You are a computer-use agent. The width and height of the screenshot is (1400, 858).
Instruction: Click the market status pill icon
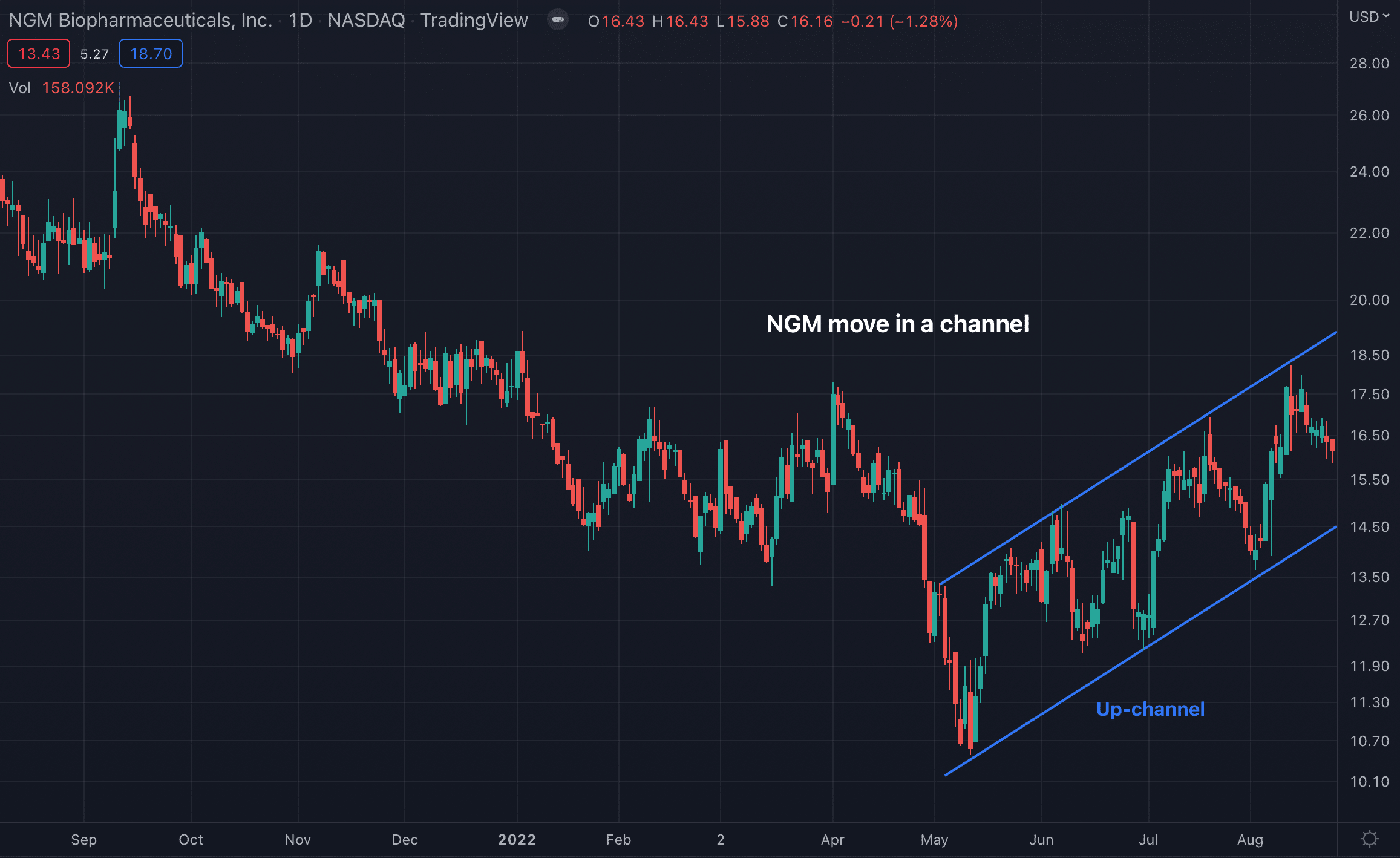click(x=557, y=20)
